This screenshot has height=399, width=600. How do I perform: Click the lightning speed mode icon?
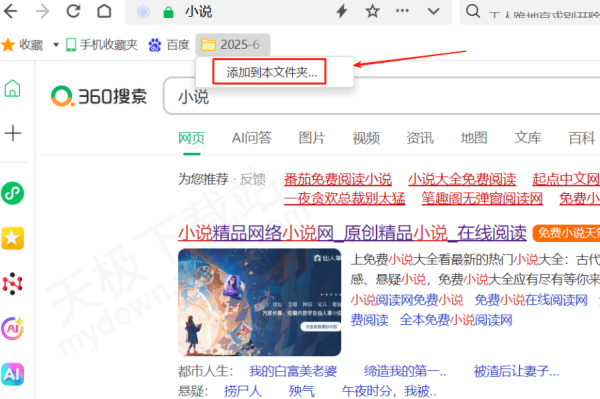[342, 11]
